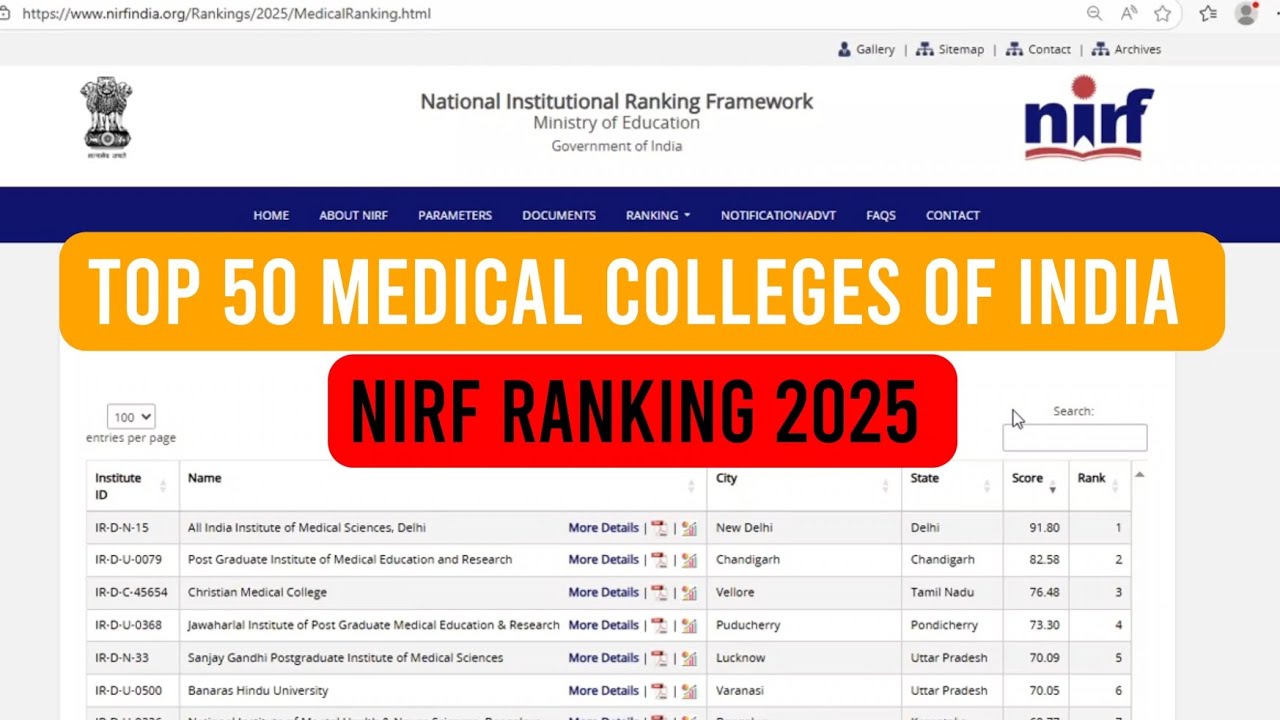Click the scroll up arrow beside the table

(1139, 474)
